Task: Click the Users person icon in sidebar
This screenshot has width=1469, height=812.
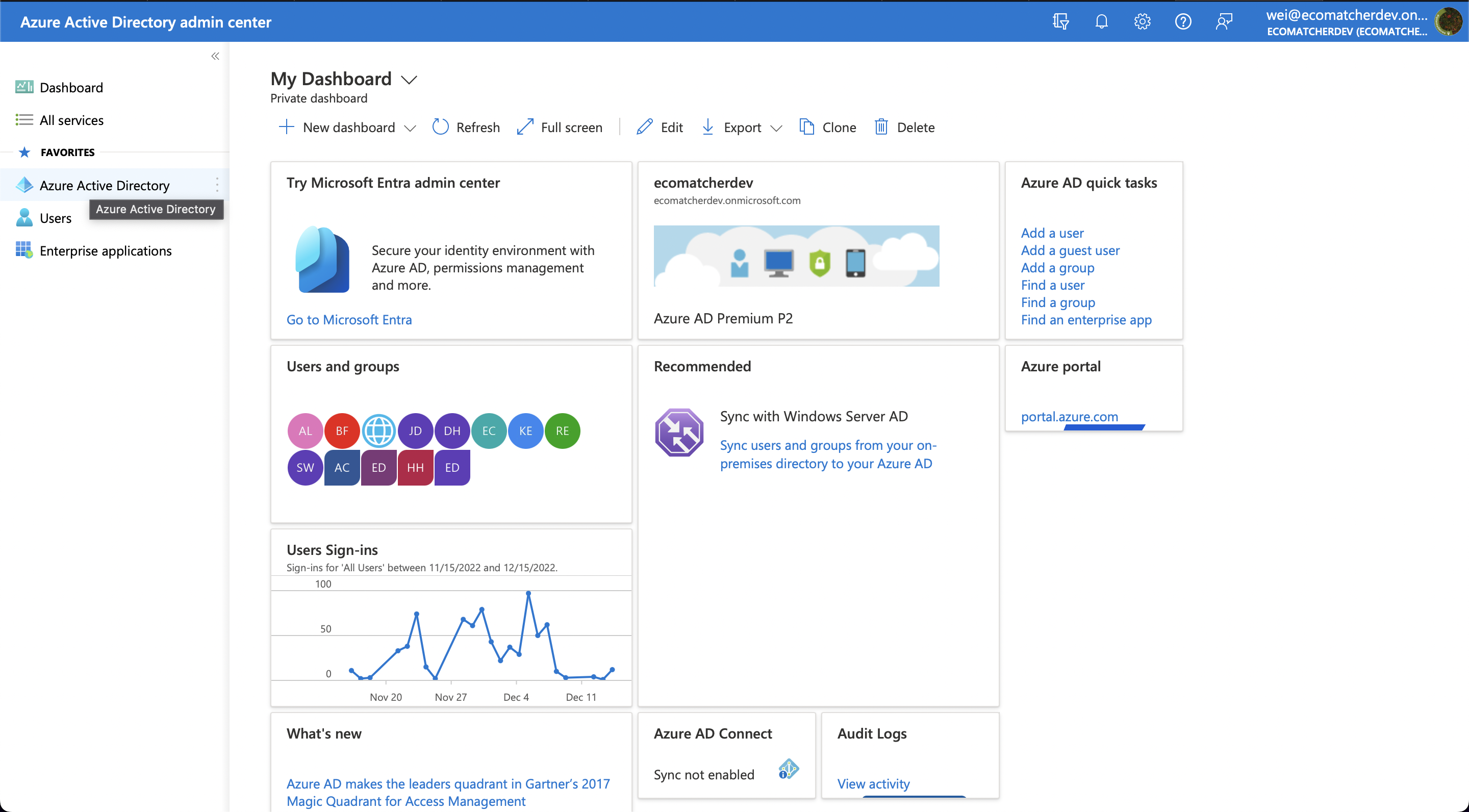Action: coord(24,217)
